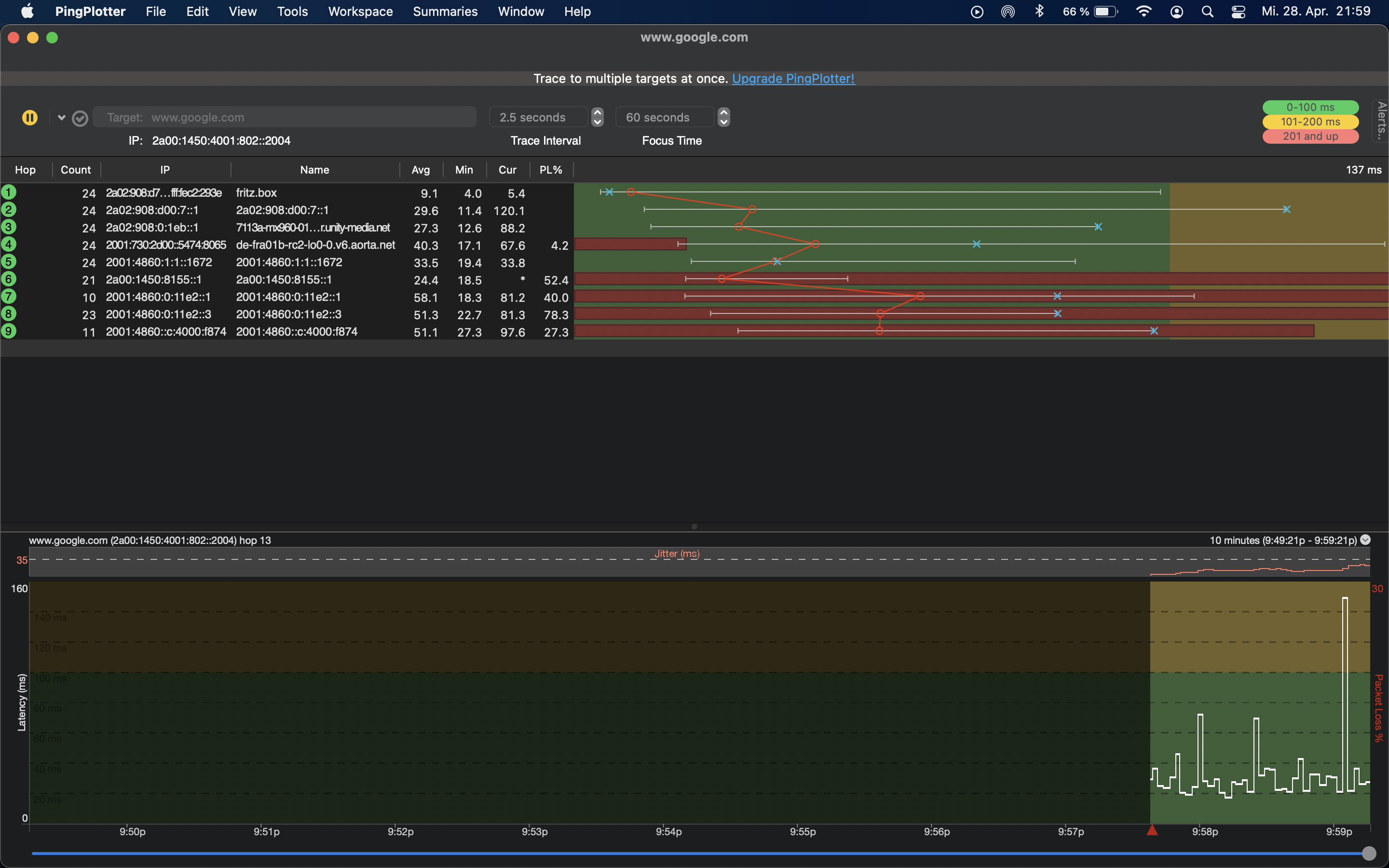Sort by the PL% column header

tap(550, 170)
